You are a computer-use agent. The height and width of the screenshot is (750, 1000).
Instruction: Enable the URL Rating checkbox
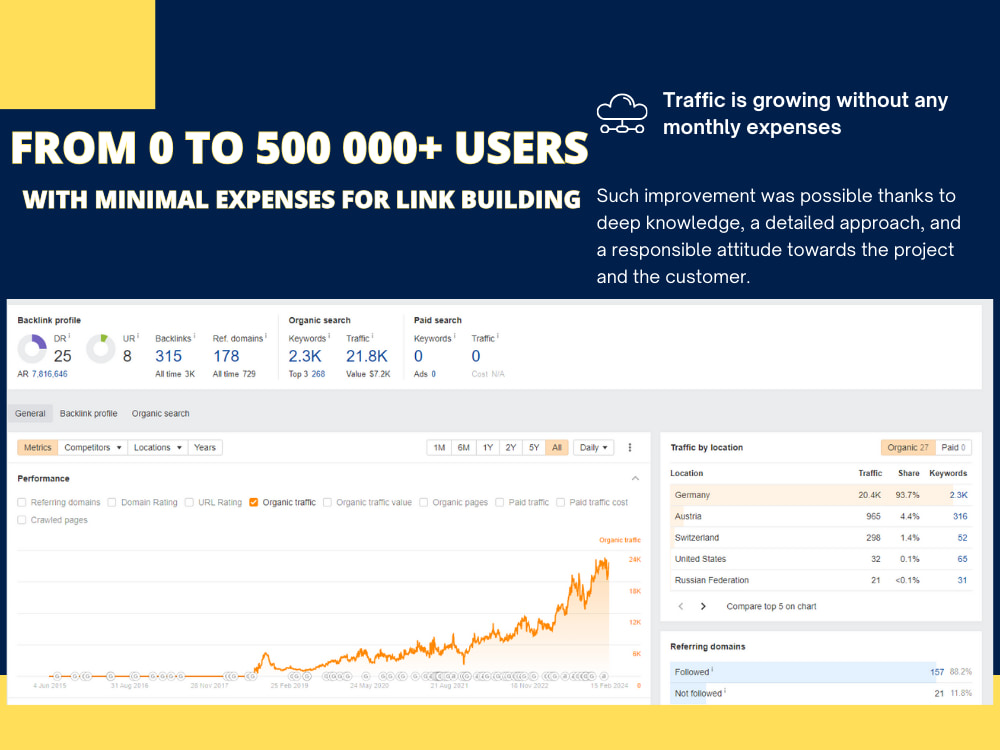pyautogui.click(x=189, y=503)
